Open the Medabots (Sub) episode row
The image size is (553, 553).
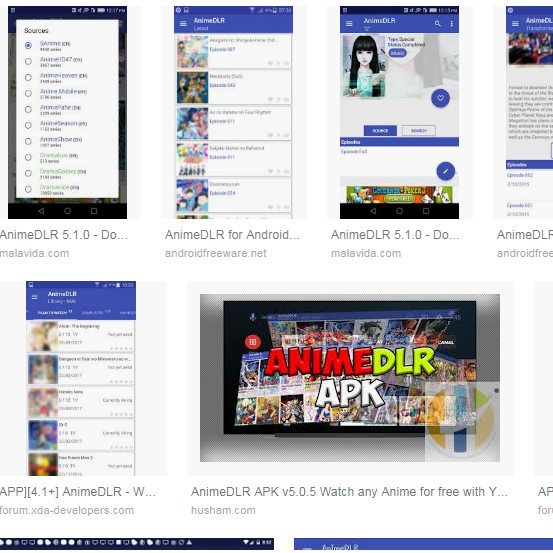(x=233, y=87)
